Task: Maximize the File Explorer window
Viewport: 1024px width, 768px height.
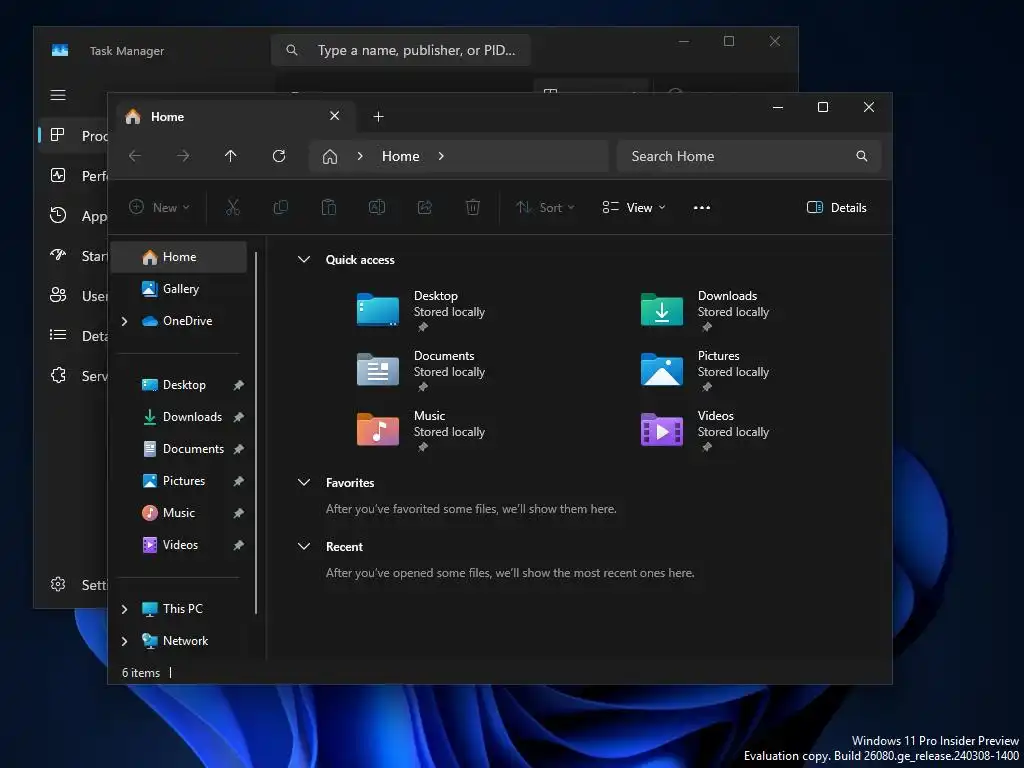Action: [x=823, y=107]
